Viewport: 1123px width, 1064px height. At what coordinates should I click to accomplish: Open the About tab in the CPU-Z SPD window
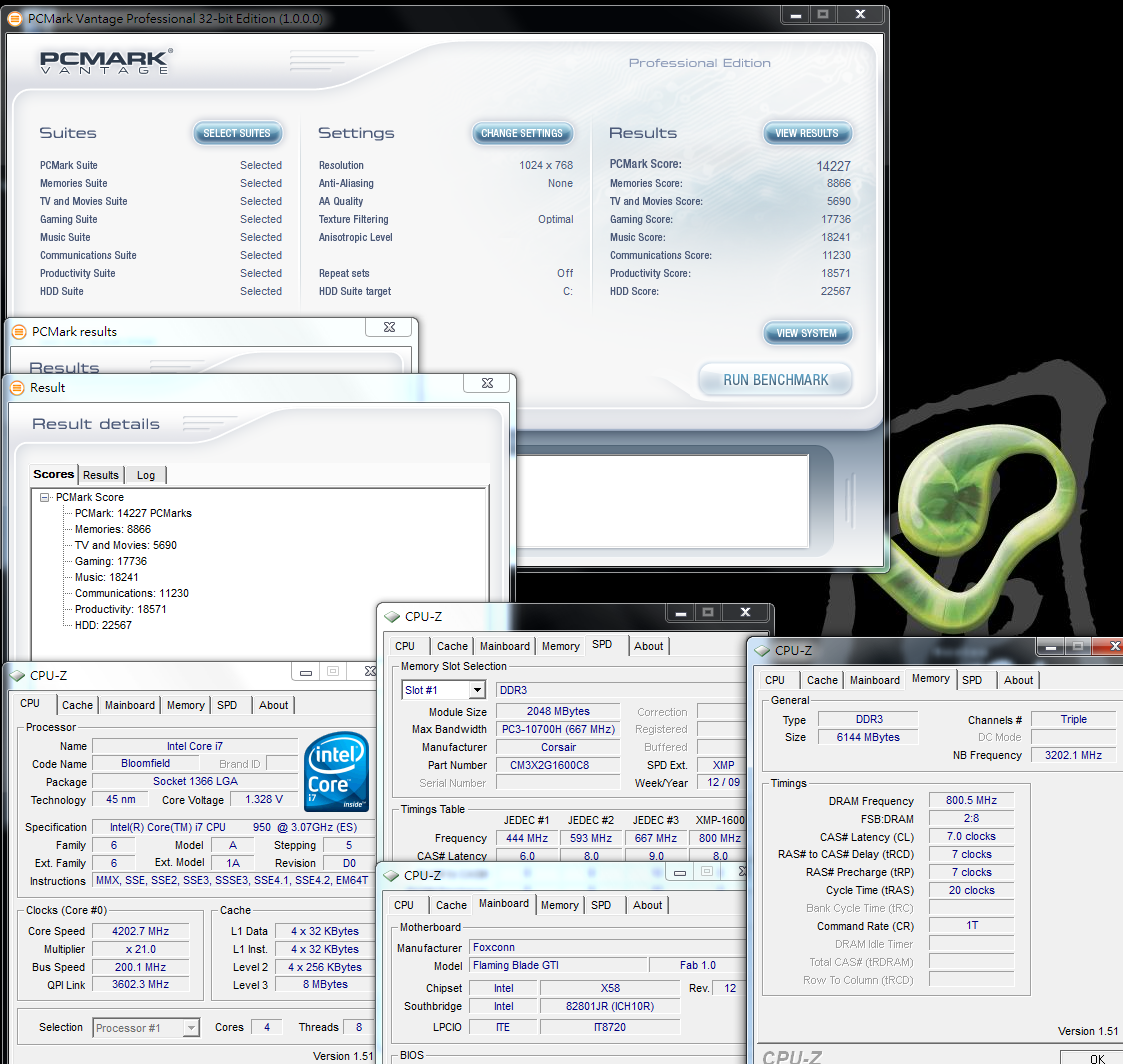click(x=649, y=646)
